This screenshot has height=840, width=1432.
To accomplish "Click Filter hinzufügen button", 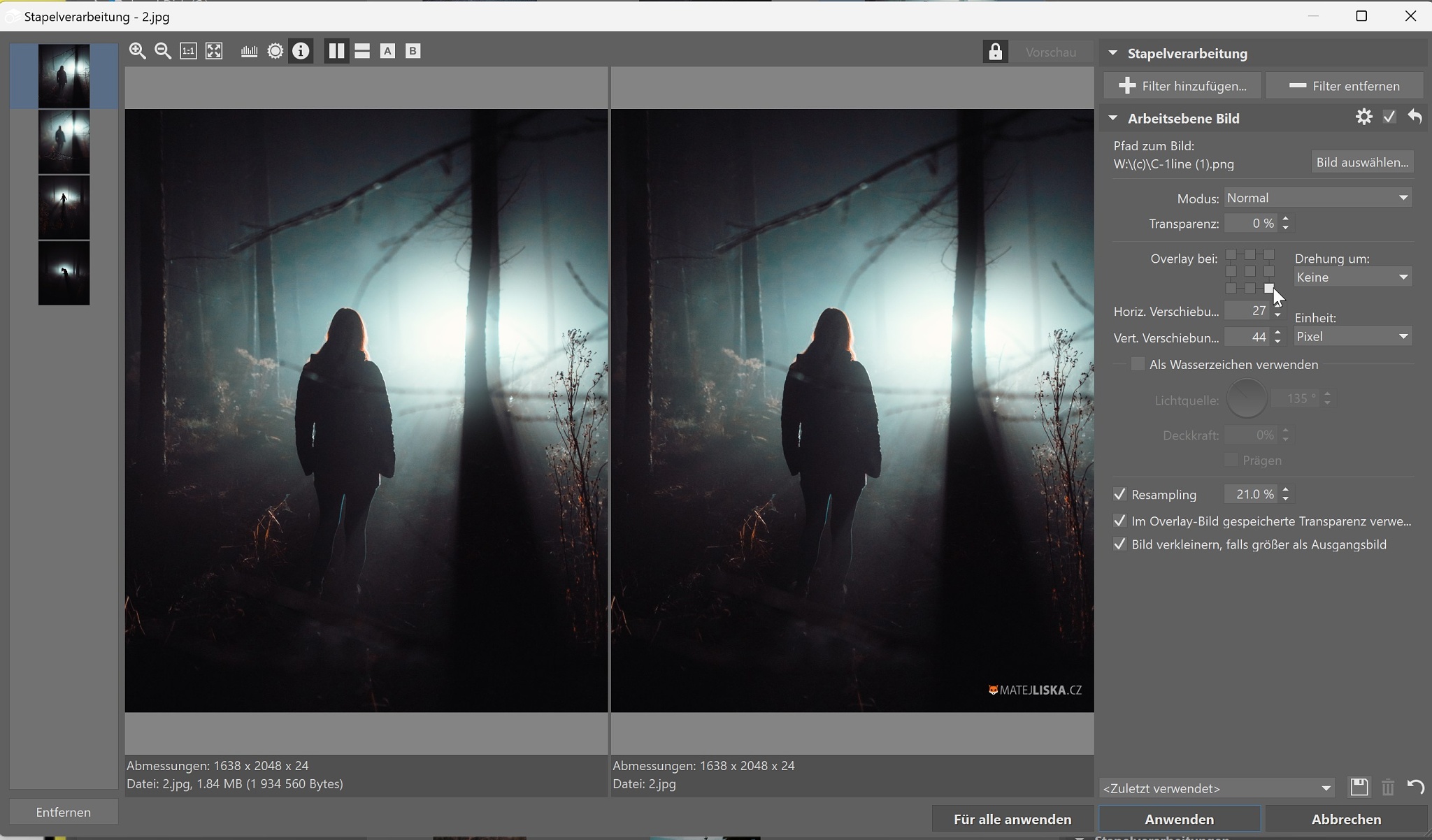I will click(1182, 86).
